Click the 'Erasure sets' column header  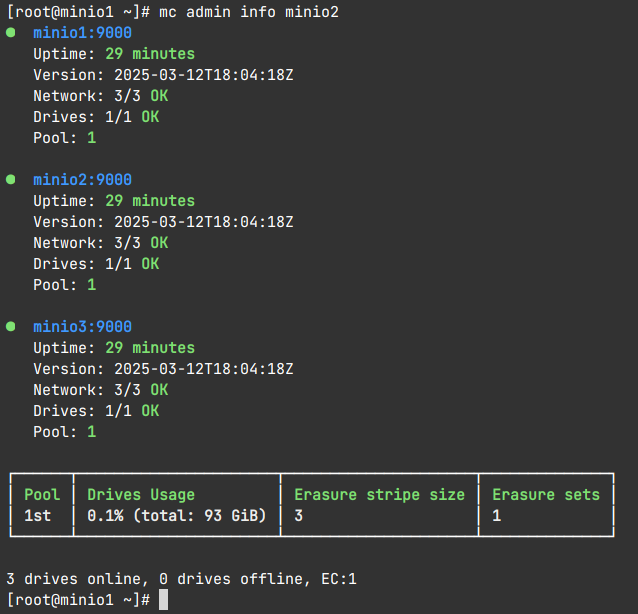click(546, 494)
